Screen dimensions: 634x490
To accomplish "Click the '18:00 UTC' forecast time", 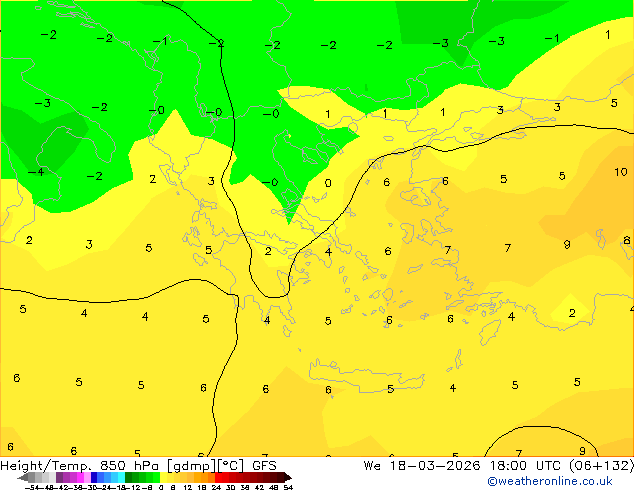I will pos(526,466).
